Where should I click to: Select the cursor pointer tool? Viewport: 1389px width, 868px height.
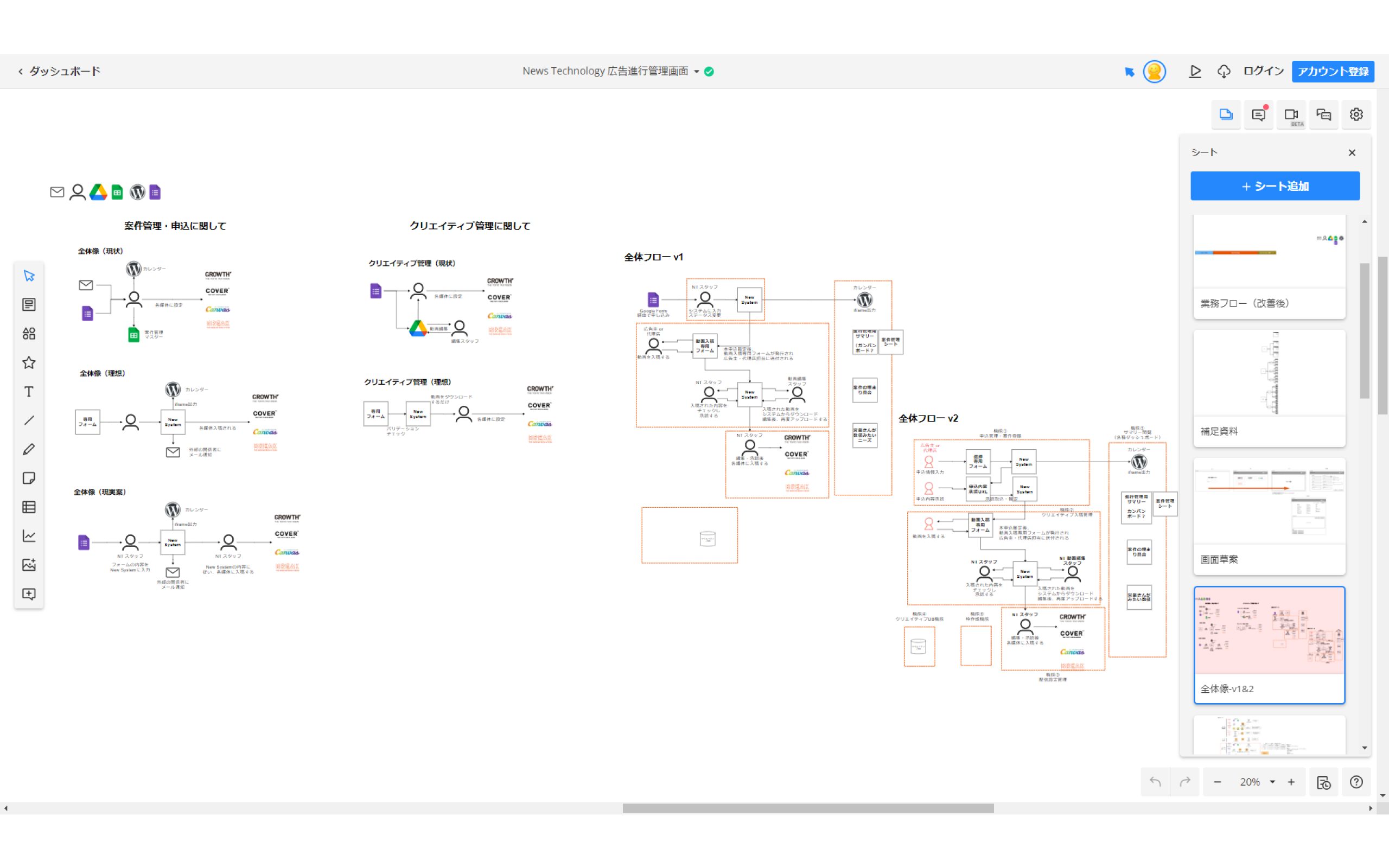tap(29, 276)
